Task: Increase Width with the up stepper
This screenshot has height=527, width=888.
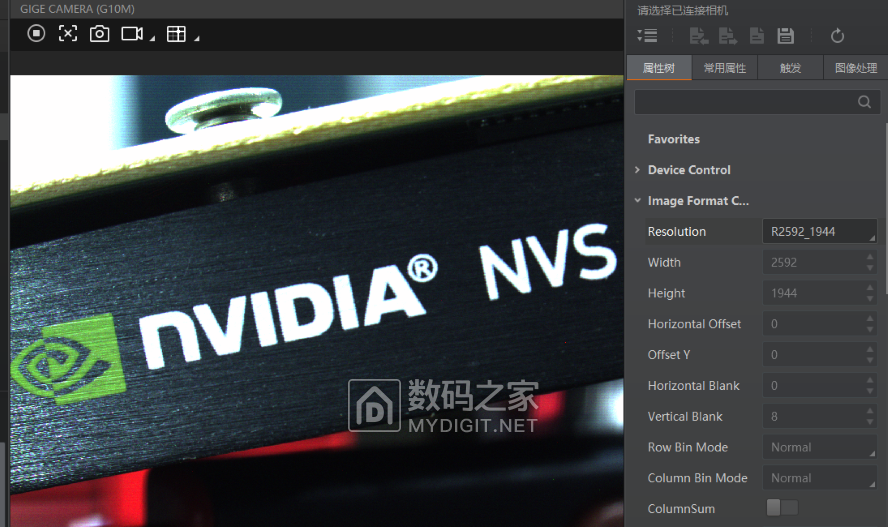Action: 870,257
